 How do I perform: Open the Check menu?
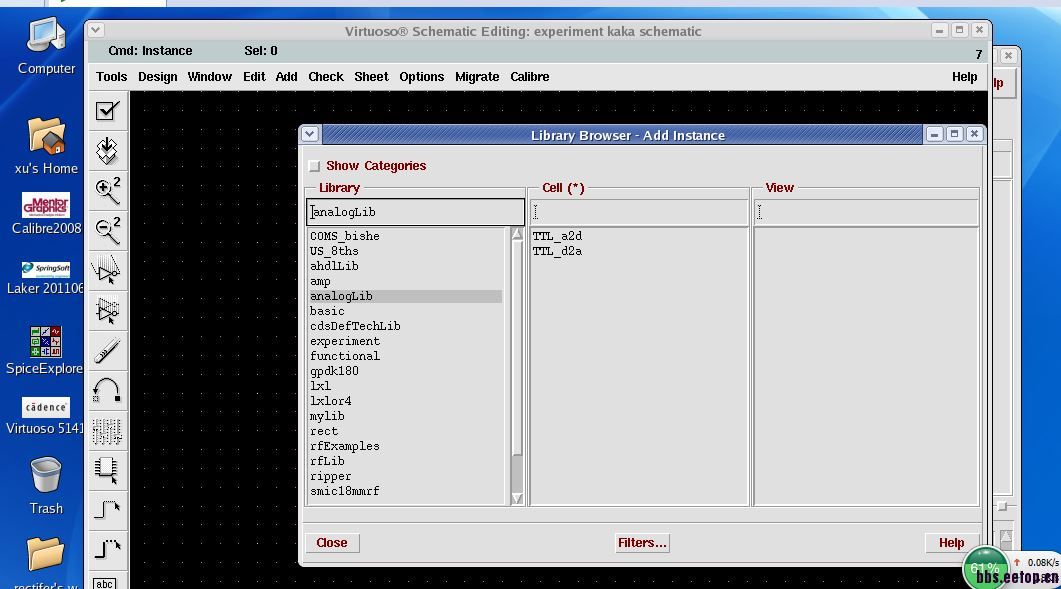[x=326, y=77]
